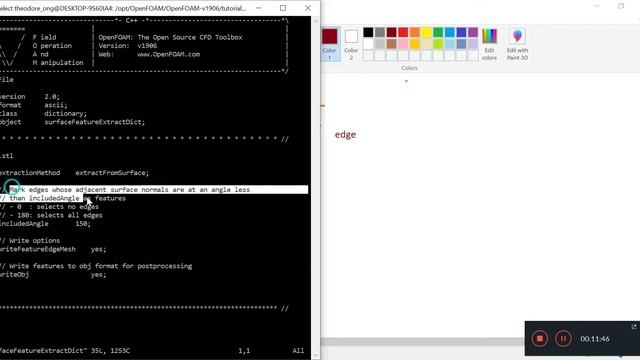The height and width of the screenshot is (360, 640).
Task: Pick purple from the Paint palette
Action: pos(473,32)
